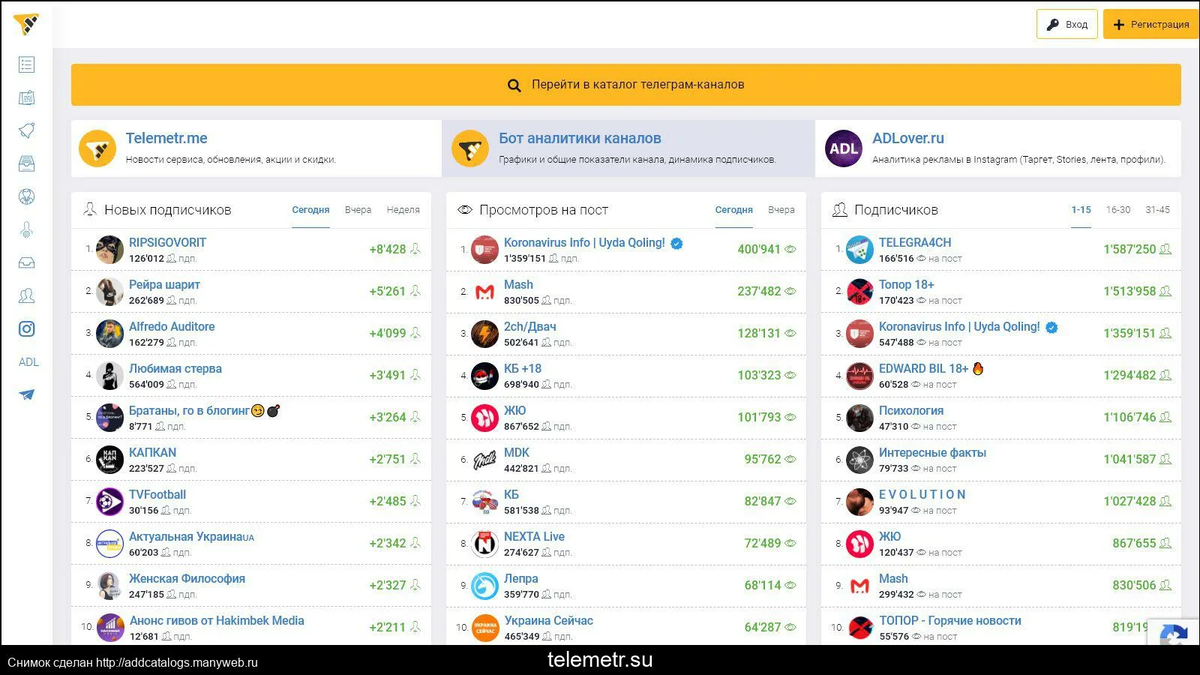Viewport: 1200px width, 675px height.
Task: Click the joystick icon in the sidebar
Action: [27, 230]
